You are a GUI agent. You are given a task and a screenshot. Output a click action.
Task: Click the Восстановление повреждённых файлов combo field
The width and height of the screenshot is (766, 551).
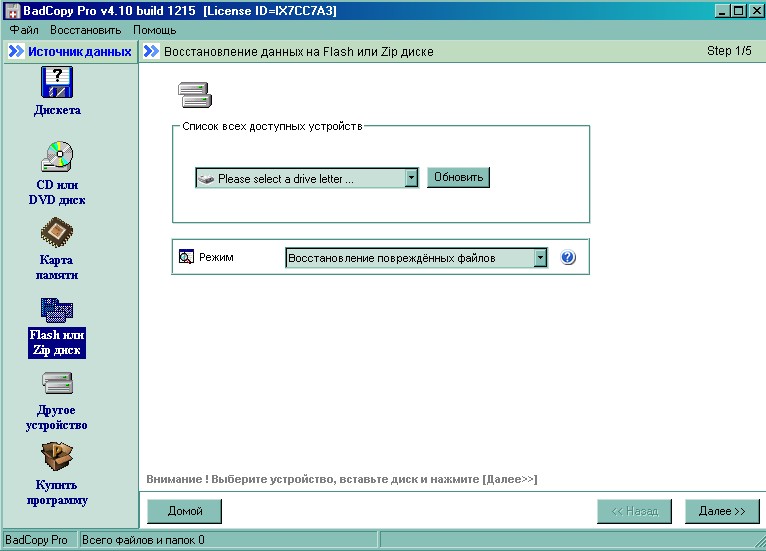pyautogui.click(x=416, y=257)
